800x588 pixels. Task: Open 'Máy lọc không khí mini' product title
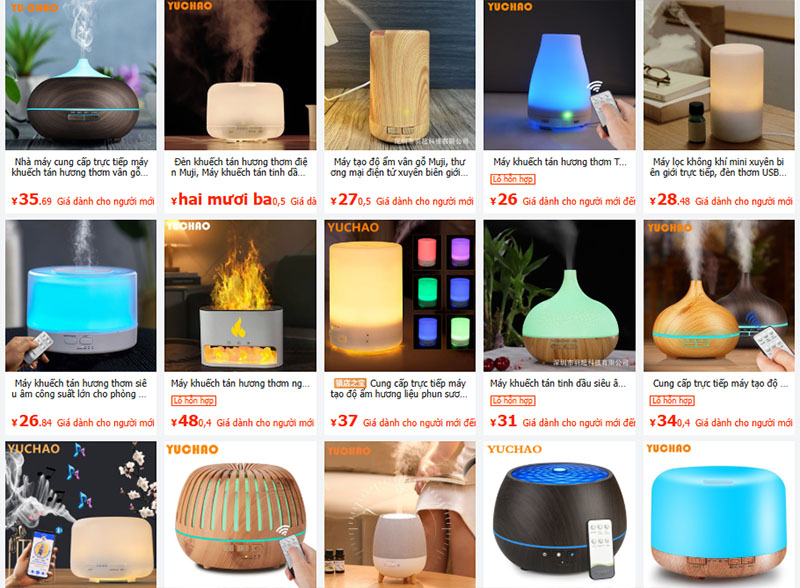718,167
